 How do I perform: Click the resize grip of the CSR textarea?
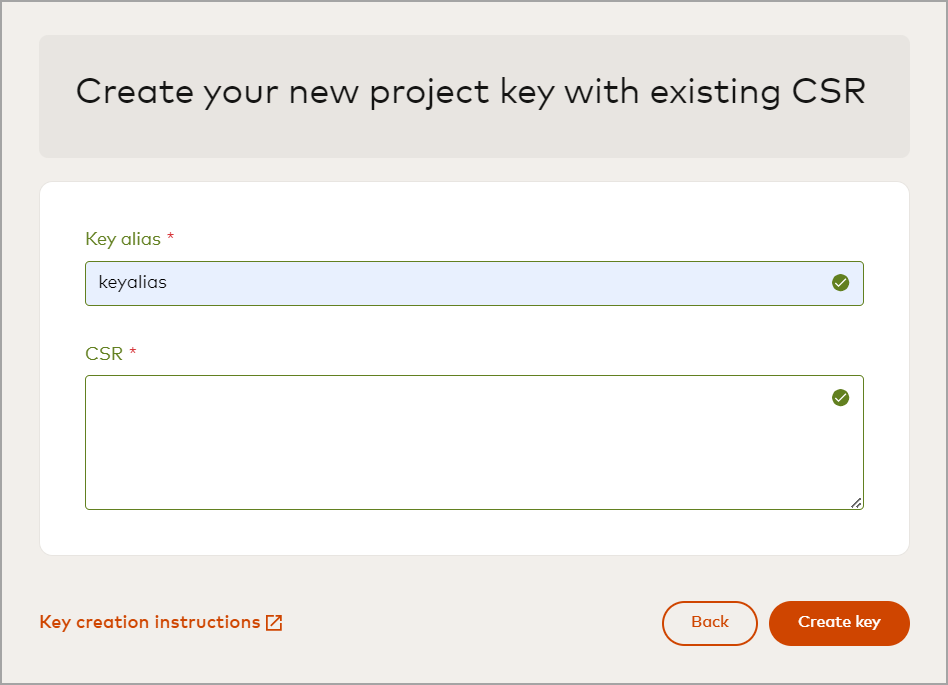pos(856,503)
